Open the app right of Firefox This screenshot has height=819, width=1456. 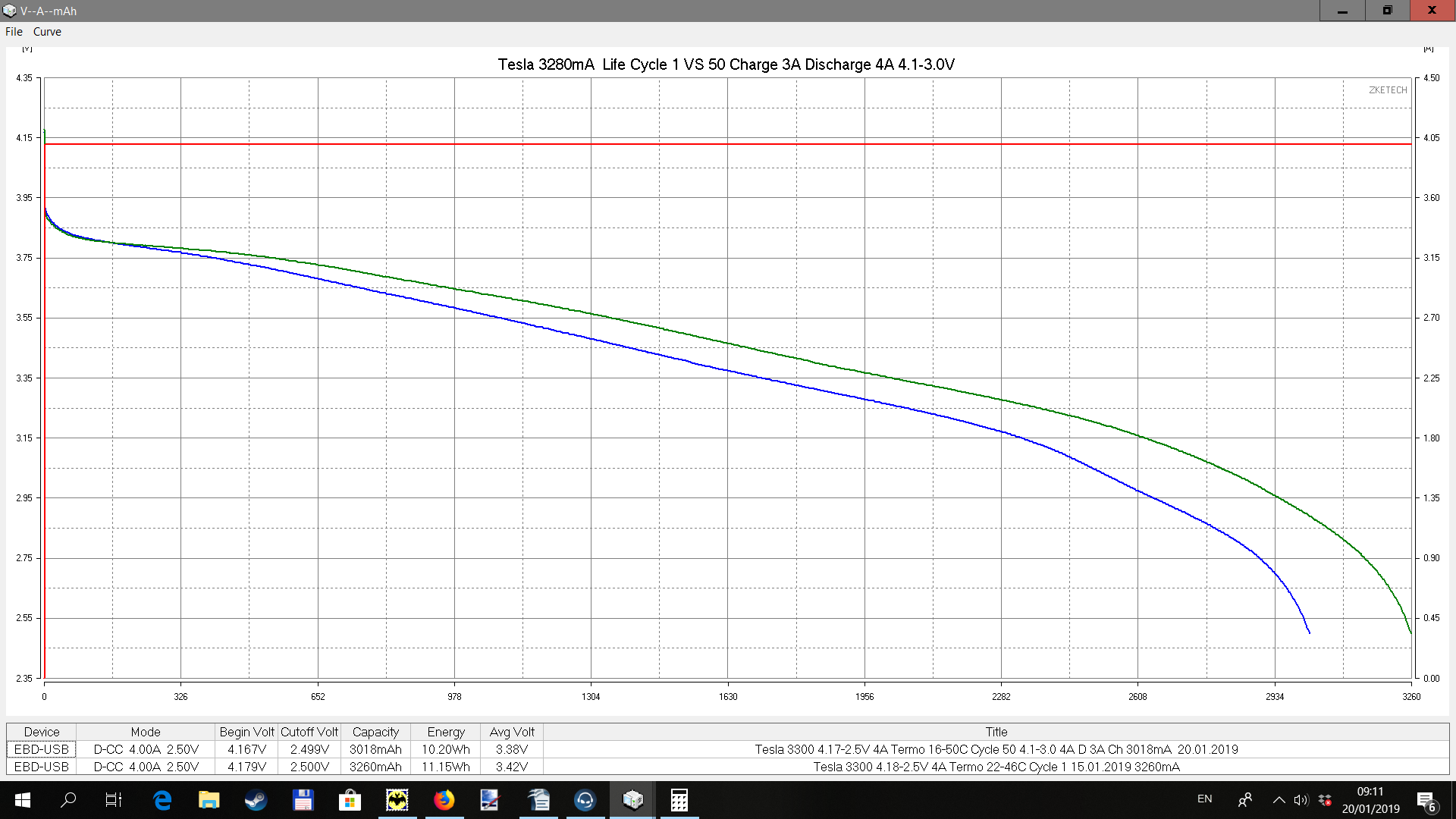(x=491, y=800)
